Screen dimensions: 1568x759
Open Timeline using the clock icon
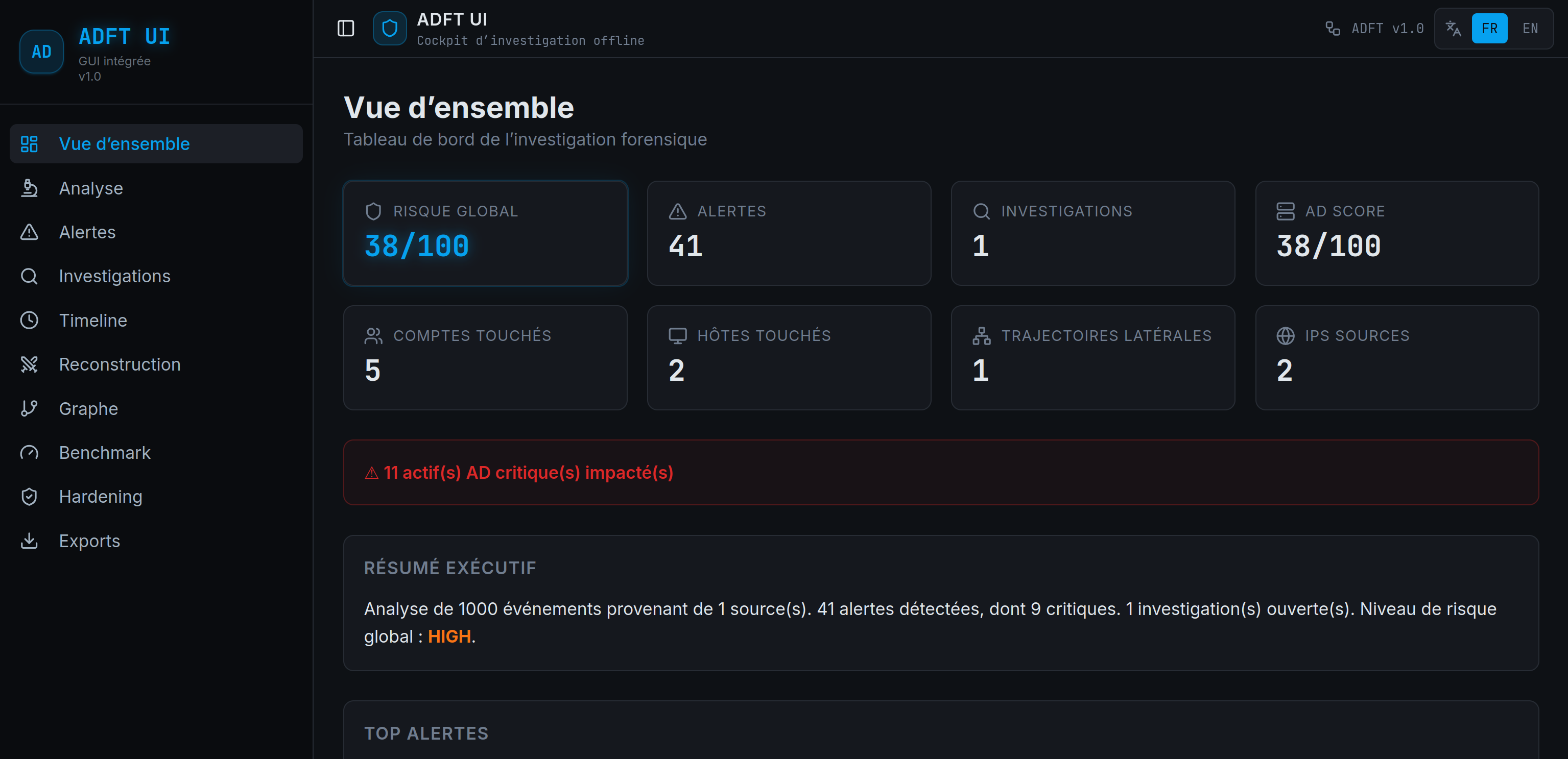29,320
